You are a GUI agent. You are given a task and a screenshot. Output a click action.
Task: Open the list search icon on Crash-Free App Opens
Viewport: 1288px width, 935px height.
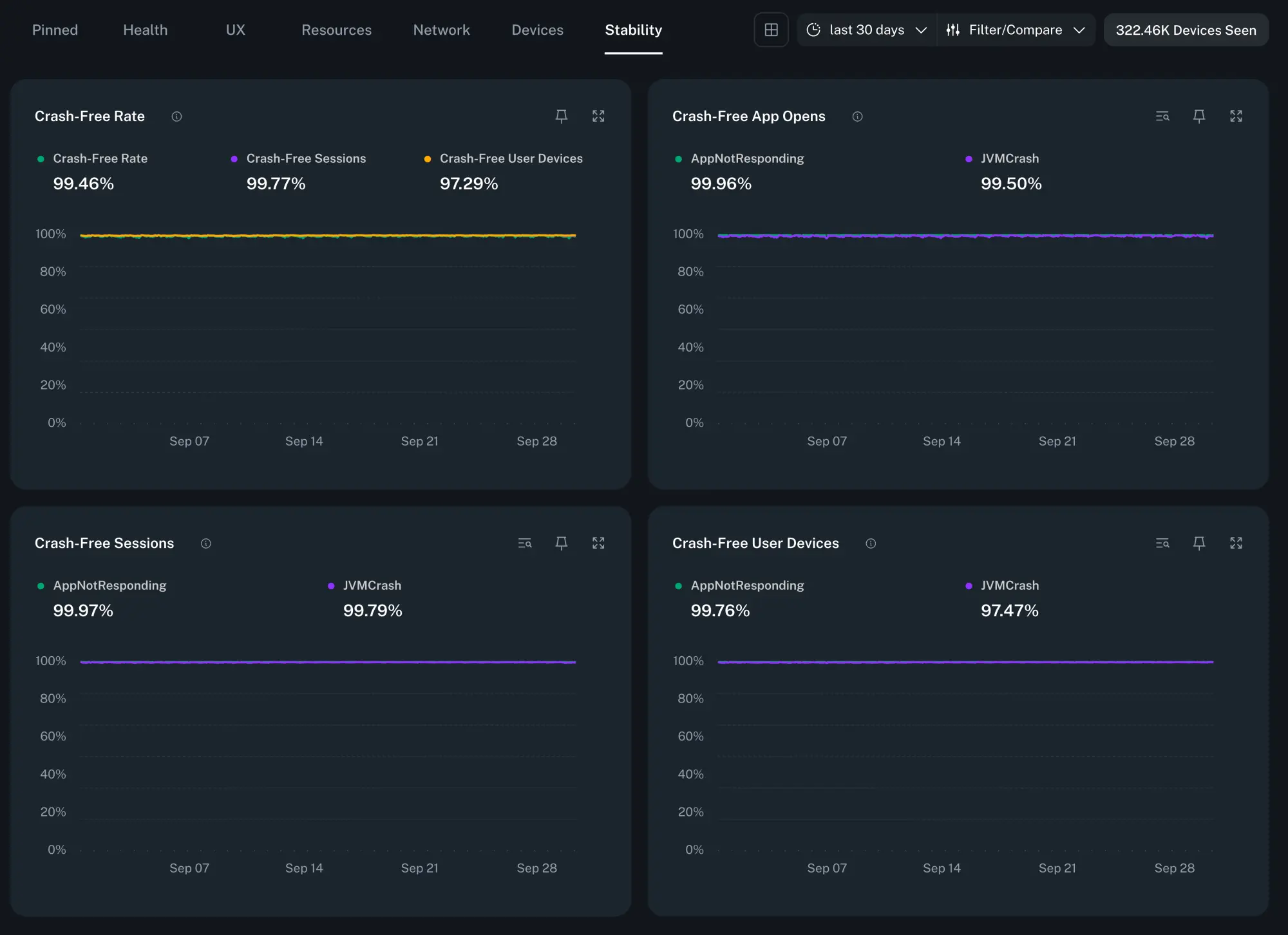1162,116
